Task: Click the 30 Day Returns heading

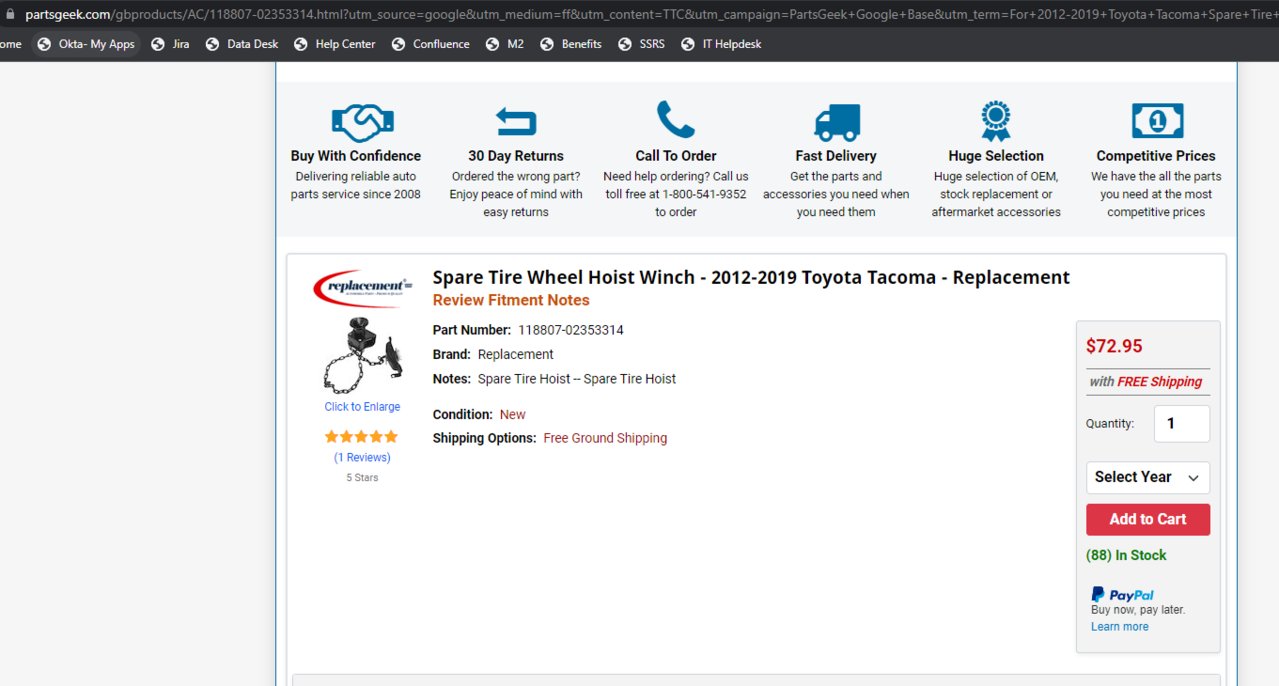Action: coord(516,156)
